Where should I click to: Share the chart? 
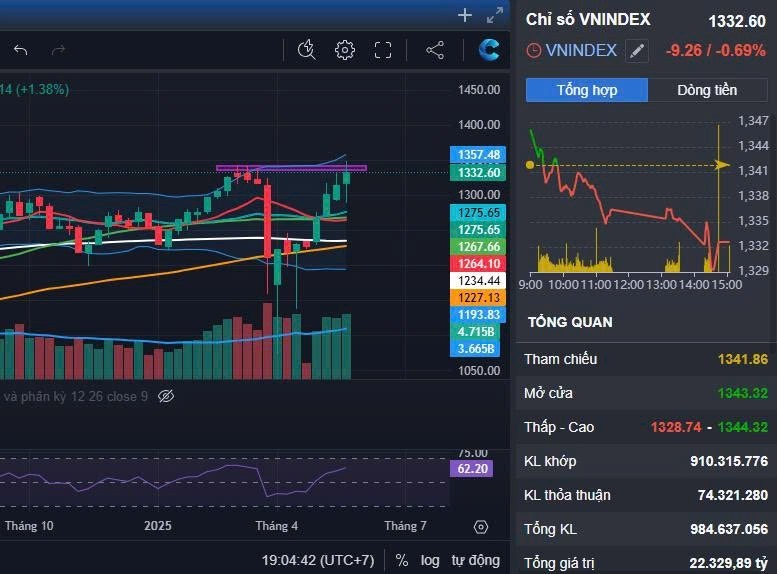coord(435,50)
